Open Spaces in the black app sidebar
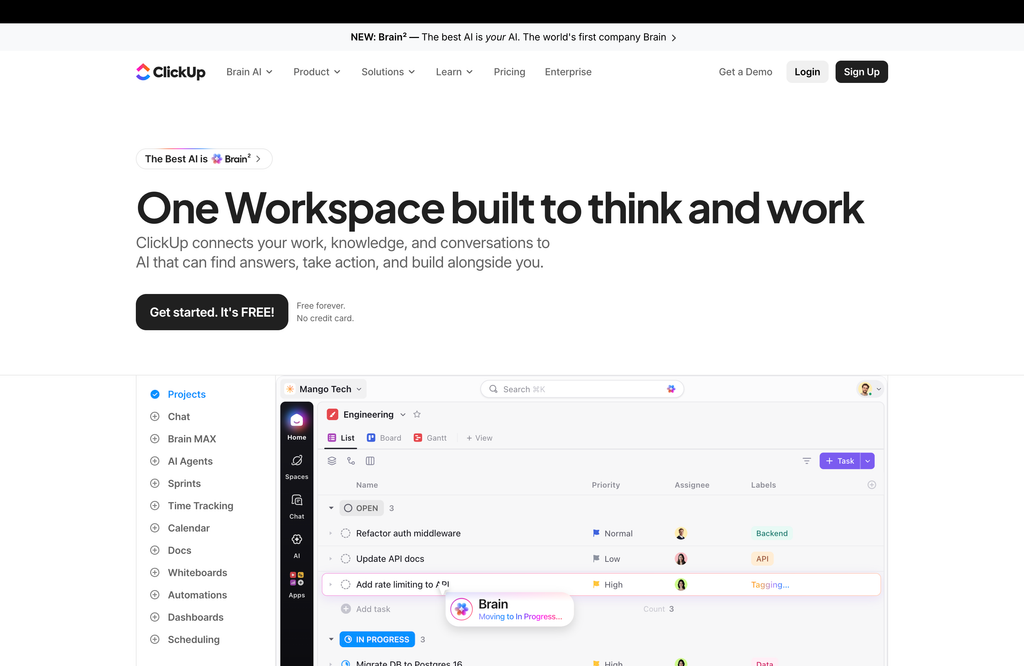The height and width of the screenshot is (666, 1024). (x=296, y=466)
